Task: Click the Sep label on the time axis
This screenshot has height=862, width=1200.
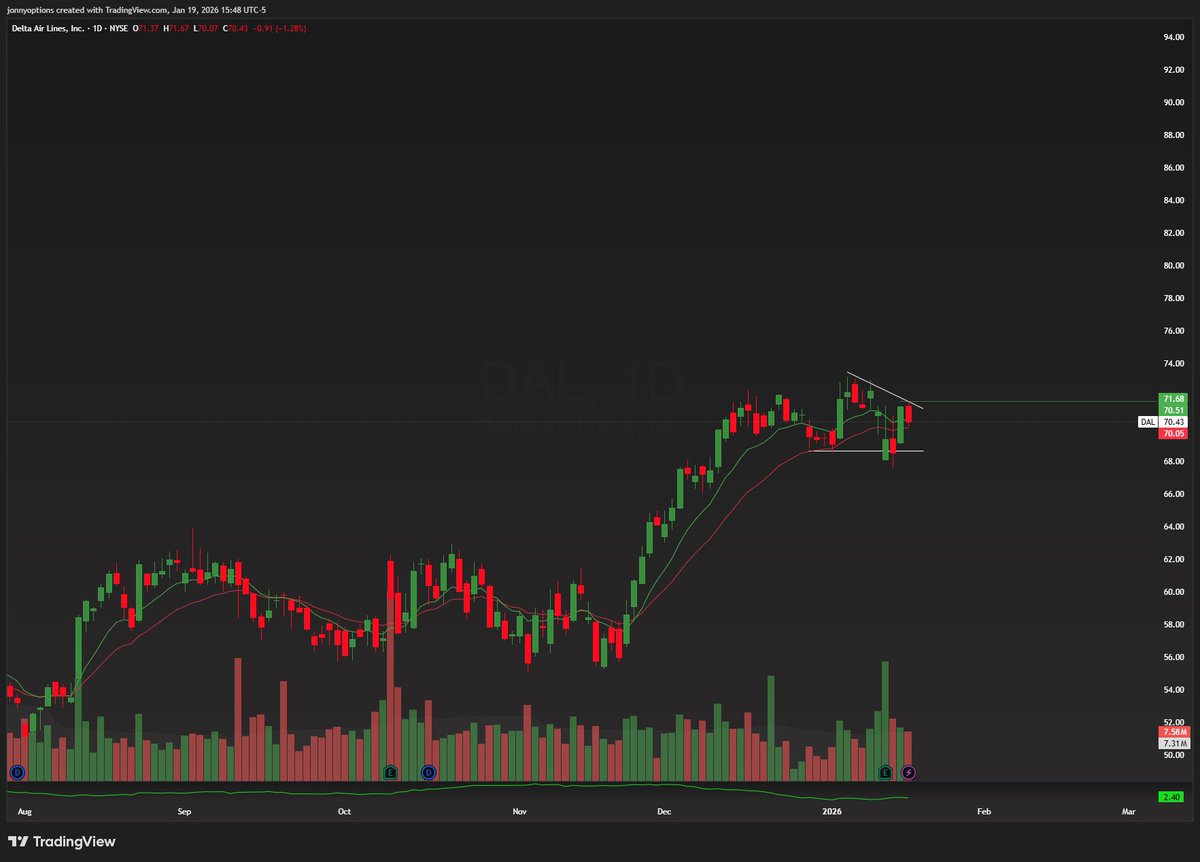Action: coord(184,812)
